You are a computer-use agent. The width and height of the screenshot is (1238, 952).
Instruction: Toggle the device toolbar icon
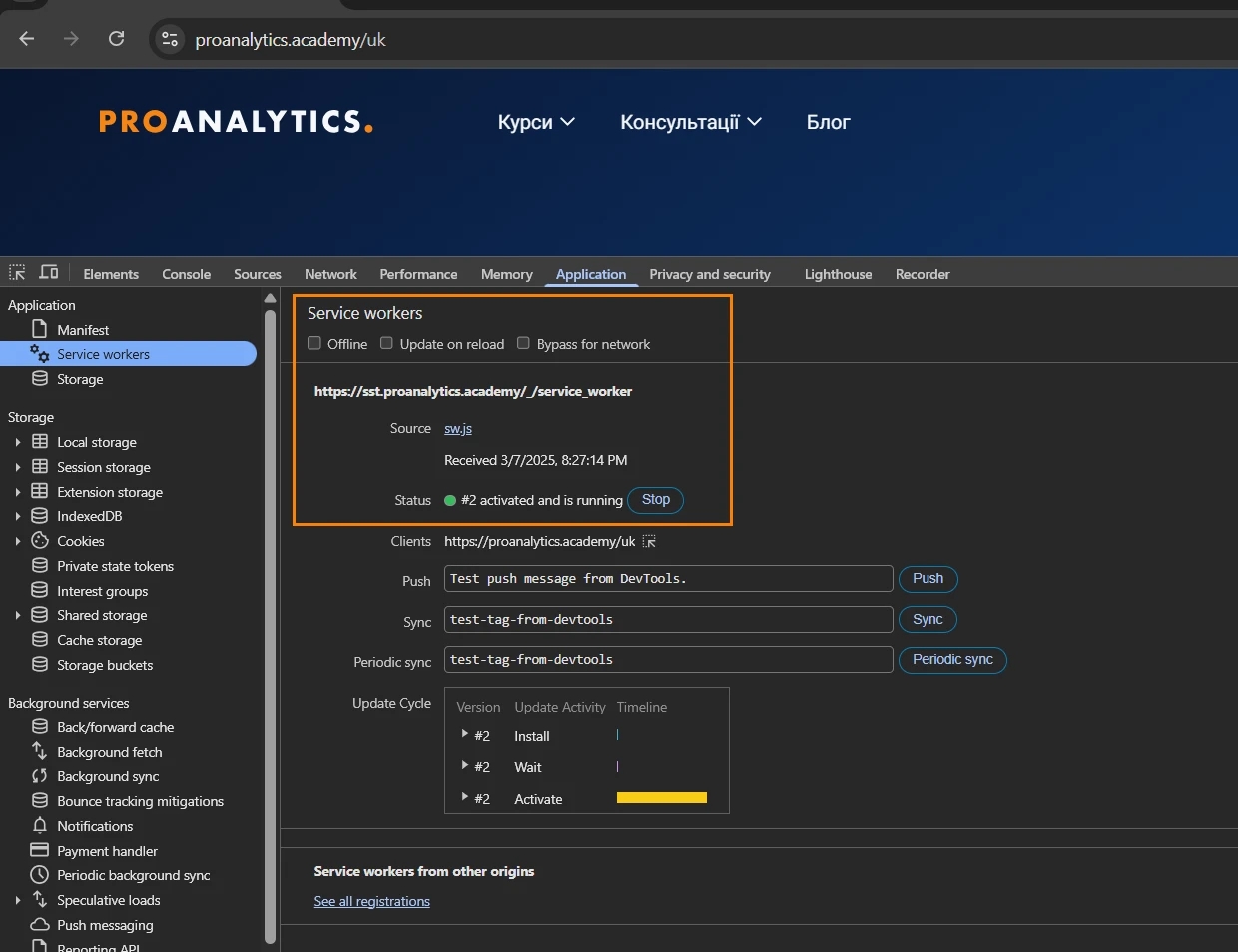(48, 273)
